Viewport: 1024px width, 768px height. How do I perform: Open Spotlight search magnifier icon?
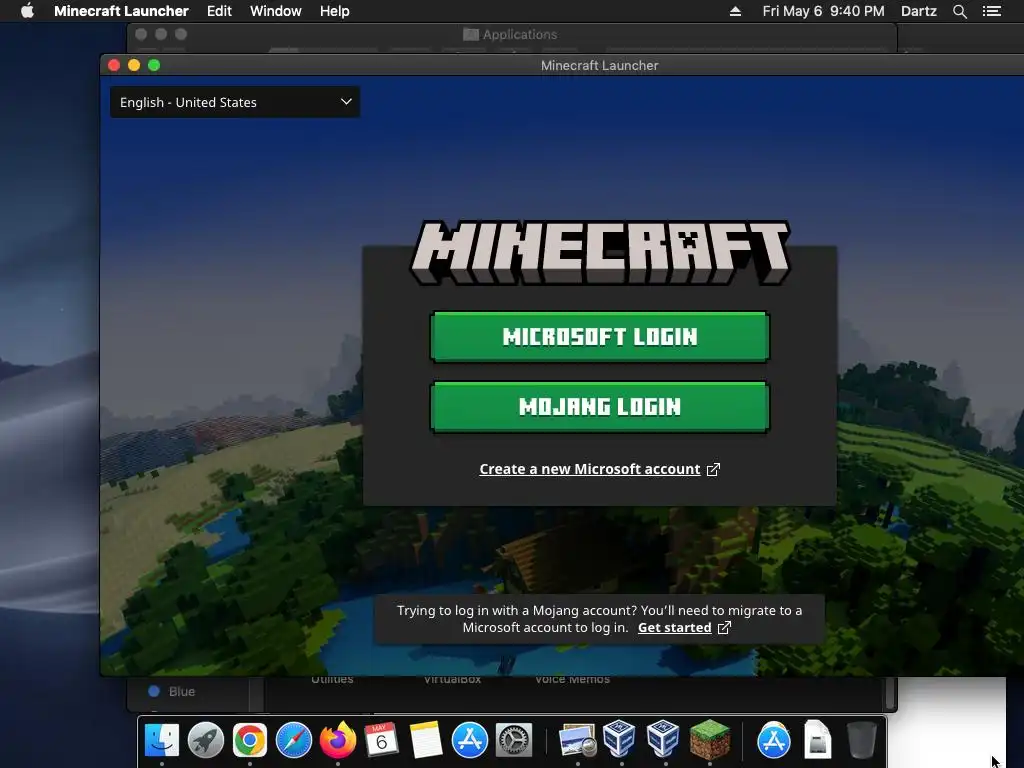[x=960, y=11]
